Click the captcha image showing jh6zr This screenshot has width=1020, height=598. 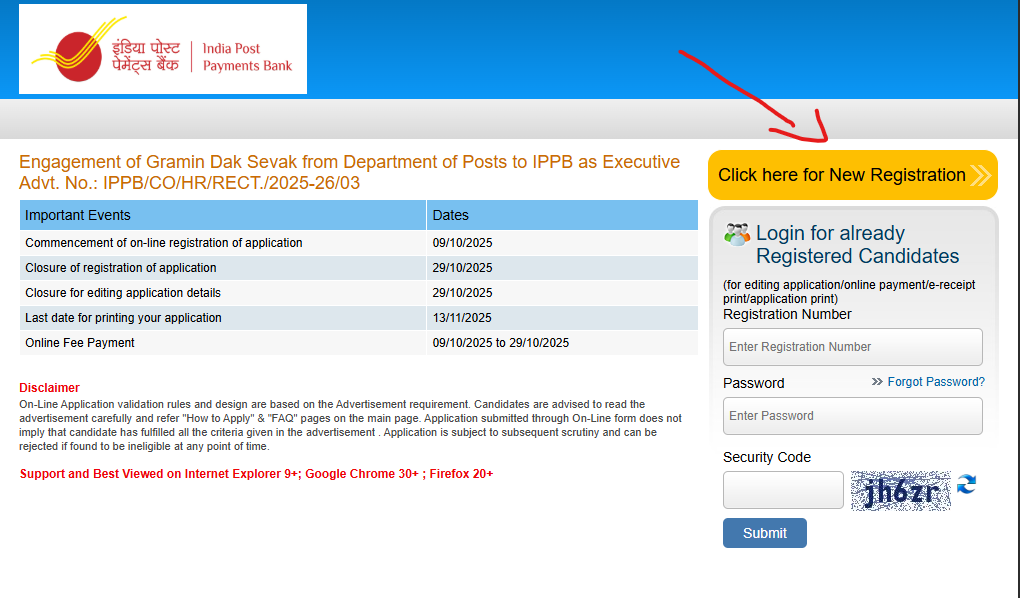tap(900, 490)
